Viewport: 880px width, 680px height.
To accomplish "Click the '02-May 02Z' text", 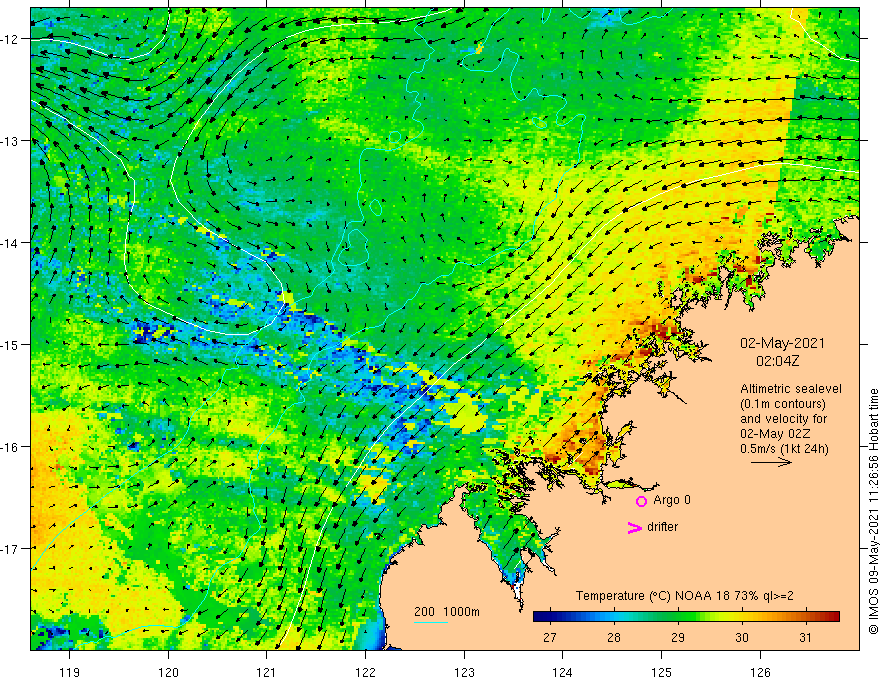I will coord(774,434).
